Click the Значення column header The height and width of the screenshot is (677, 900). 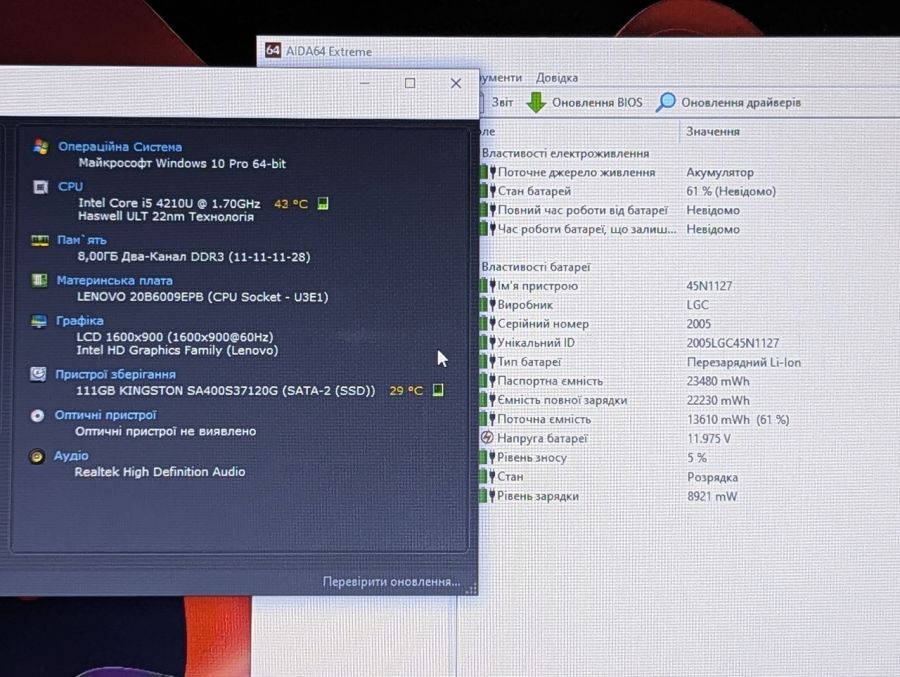tap(713, 131)
